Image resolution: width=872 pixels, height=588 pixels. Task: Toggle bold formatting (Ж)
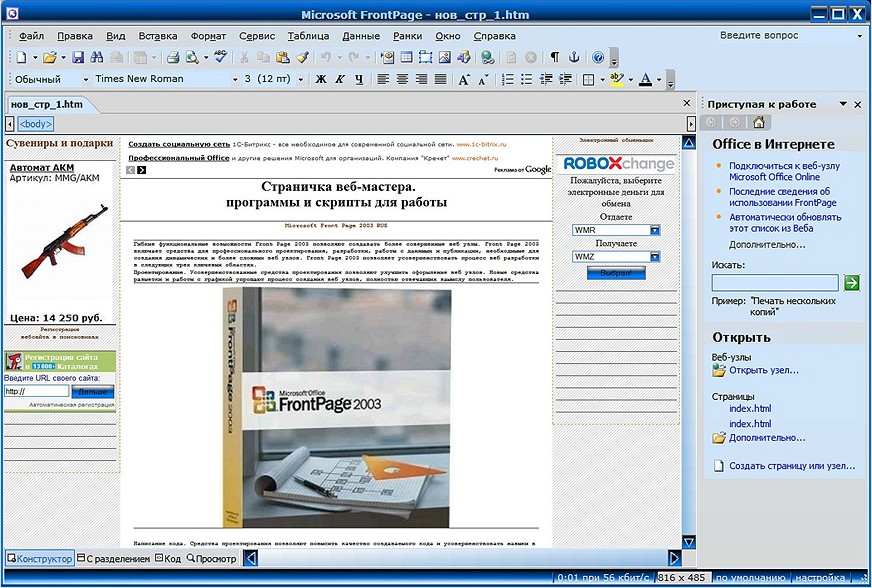[321, 80]
